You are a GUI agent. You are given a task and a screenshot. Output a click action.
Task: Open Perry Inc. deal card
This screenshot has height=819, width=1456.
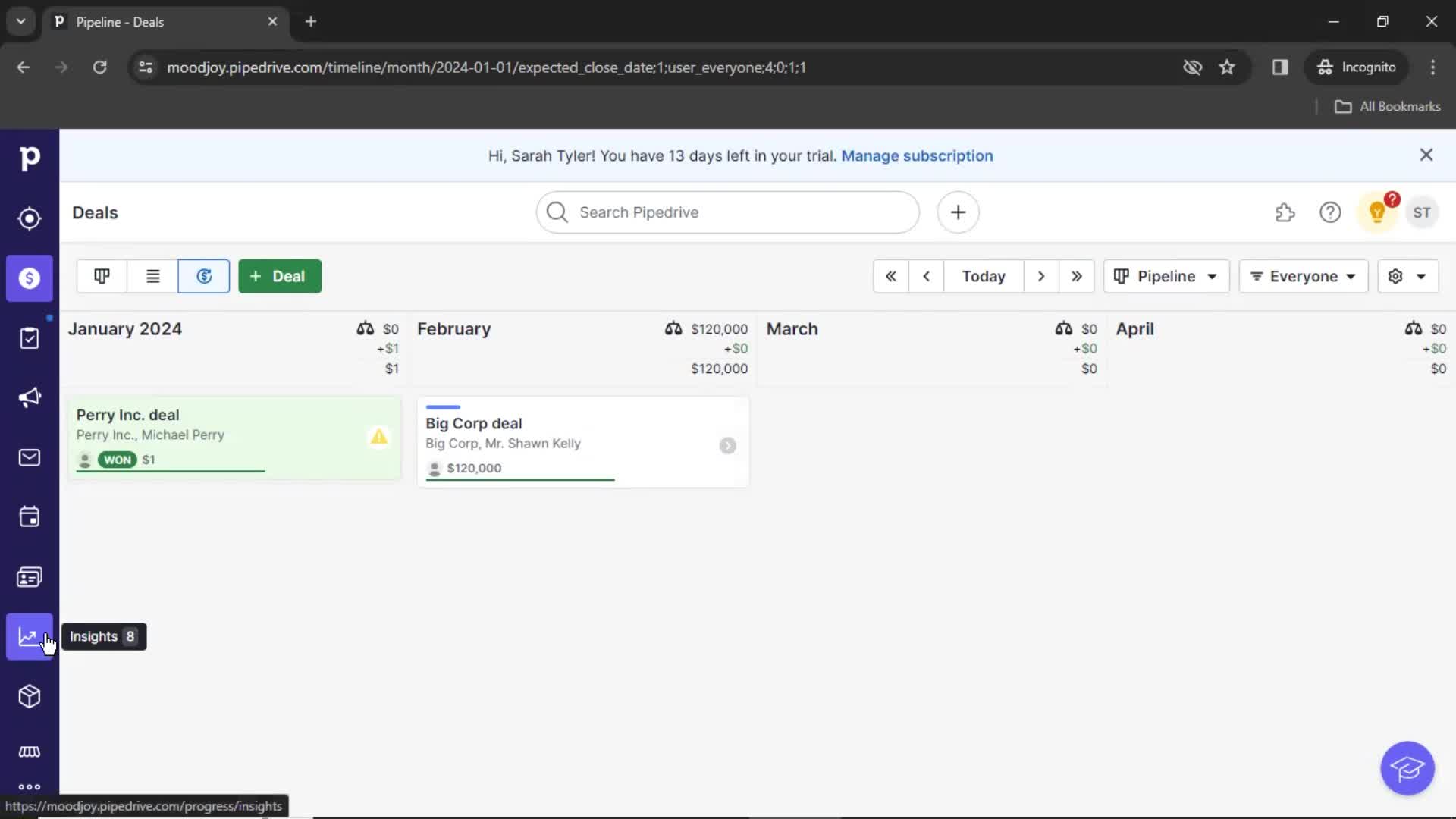pos(234,438)
